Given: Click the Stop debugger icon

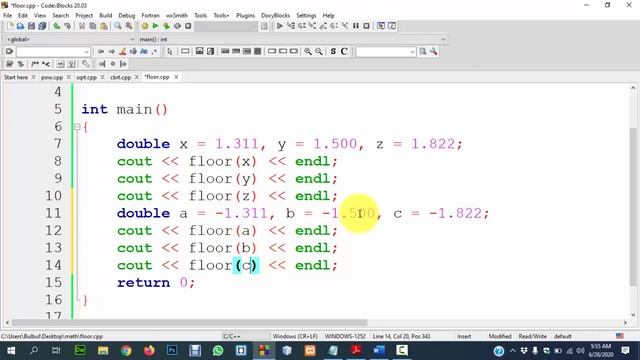Looking at the screenshot, I should tap(367, 26).
